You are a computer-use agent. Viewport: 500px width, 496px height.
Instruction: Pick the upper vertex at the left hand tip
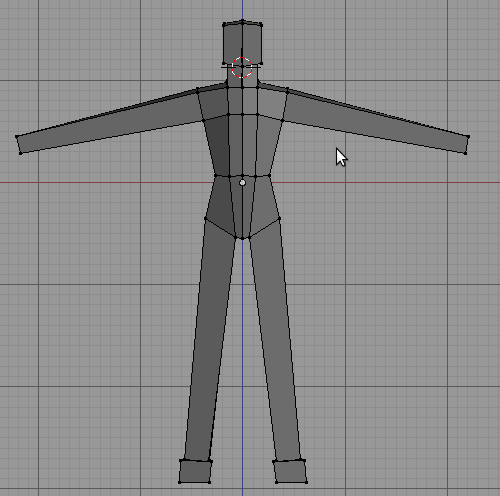point(17,137)
